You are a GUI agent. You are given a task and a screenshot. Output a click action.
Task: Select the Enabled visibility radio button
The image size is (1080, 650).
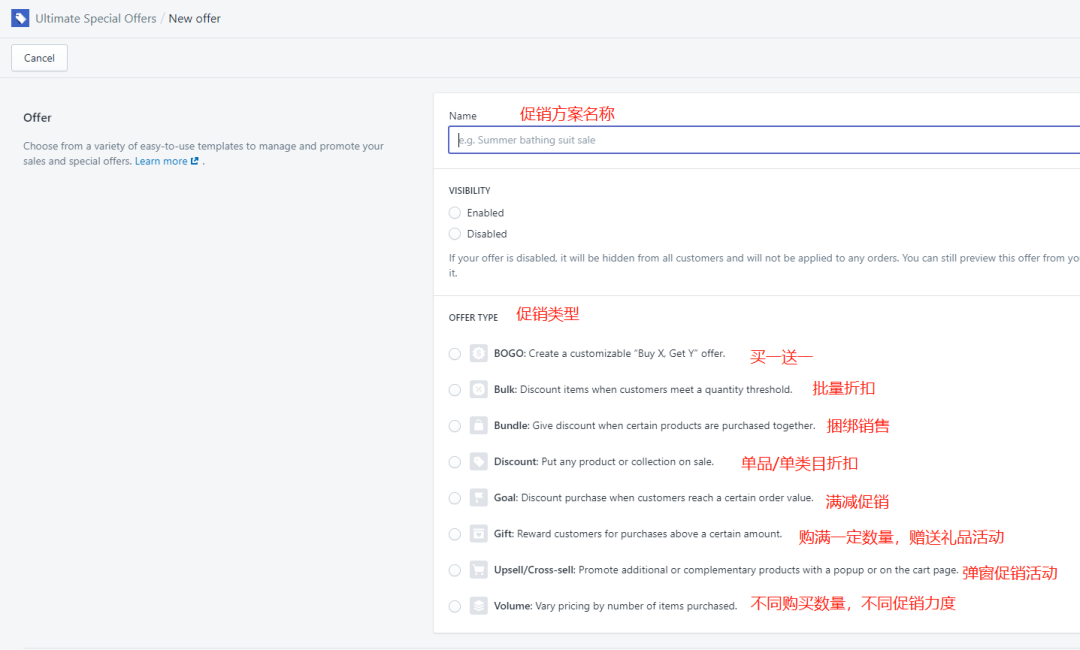pos(455,213)
